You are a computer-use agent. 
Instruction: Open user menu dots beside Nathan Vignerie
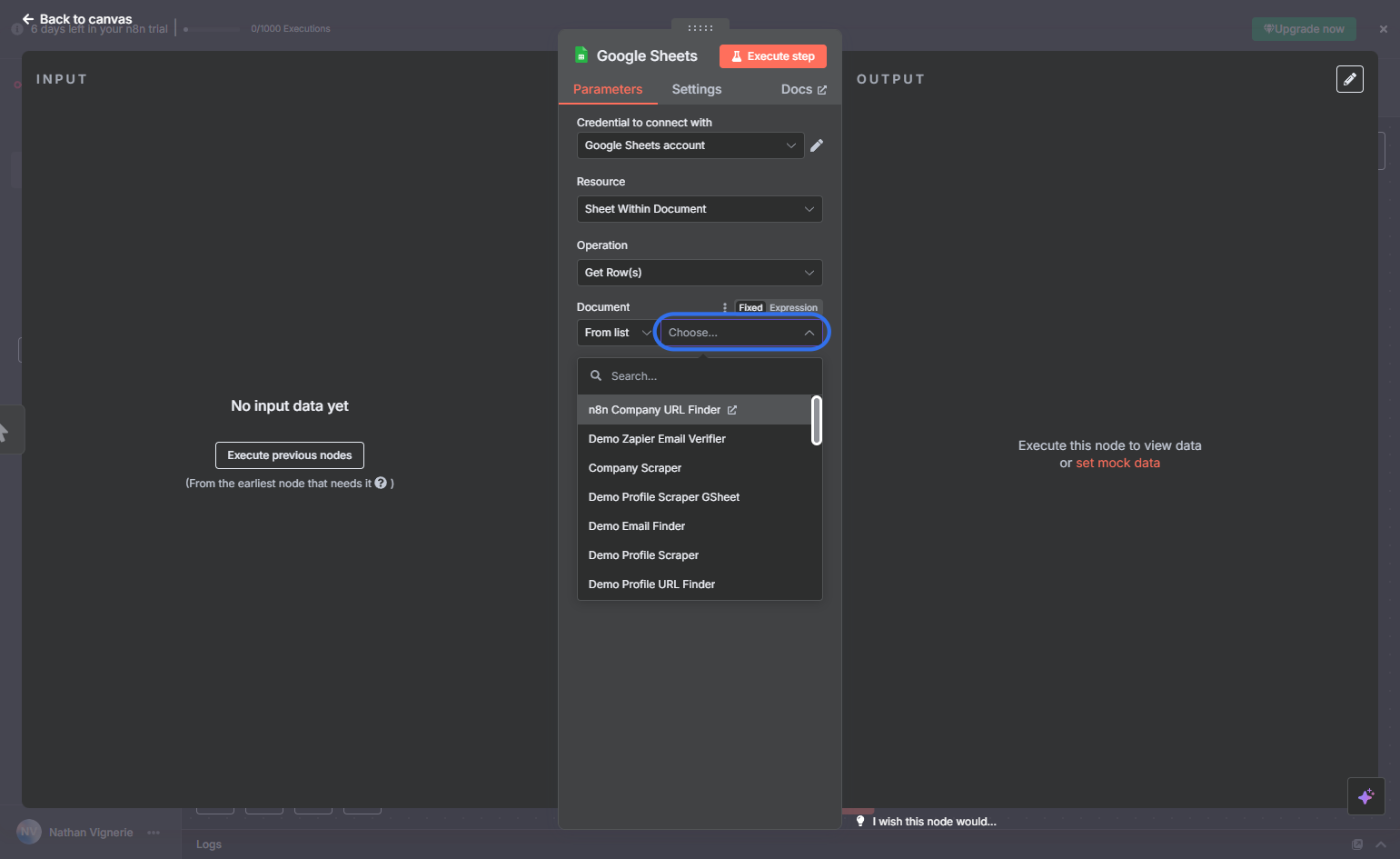tap(154, 833)
